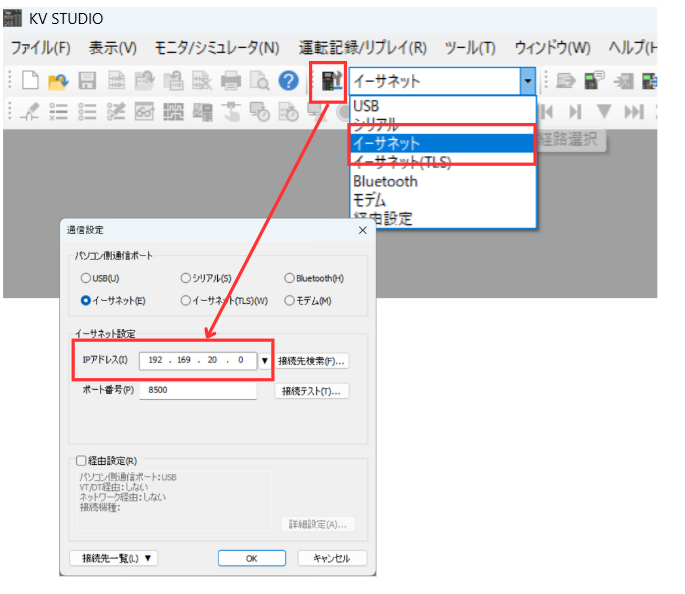Open the IP address history dropdown arrow

click(264, 361)
